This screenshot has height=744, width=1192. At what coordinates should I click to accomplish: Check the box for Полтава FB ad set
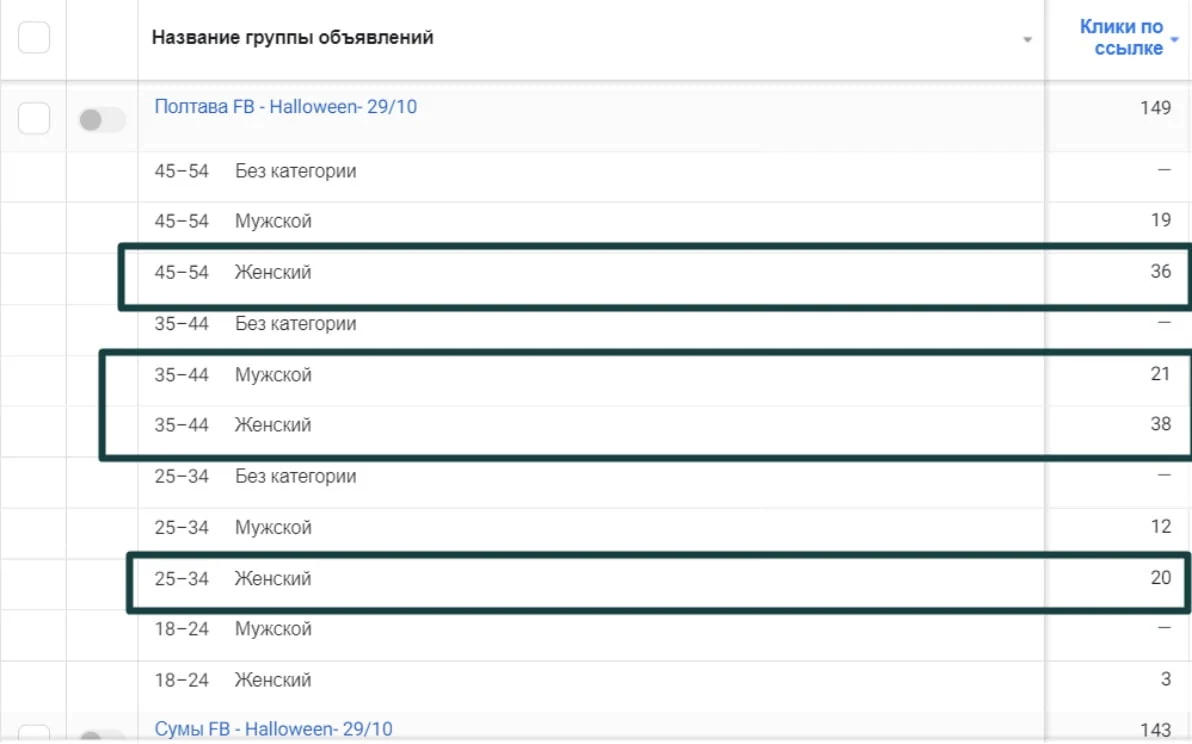pos(33,119)
